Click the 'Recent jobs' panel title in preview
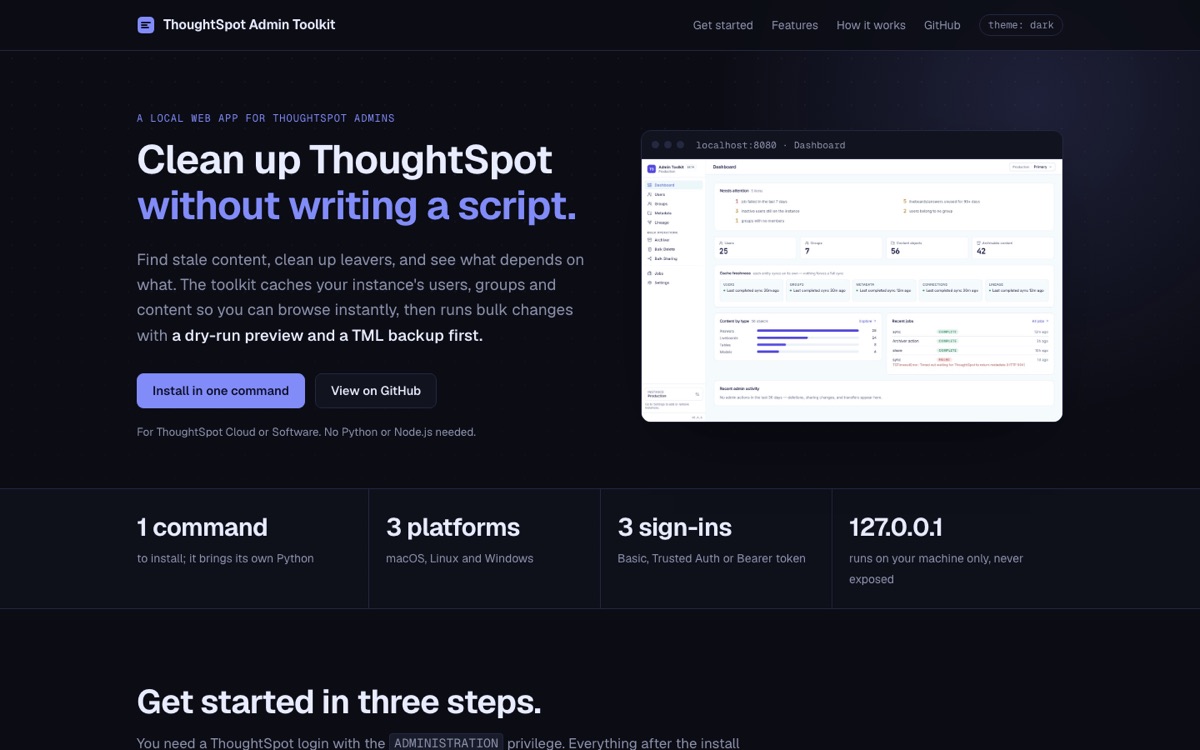The height and width of the screenshot is (750, 1200). click(905, 321)
